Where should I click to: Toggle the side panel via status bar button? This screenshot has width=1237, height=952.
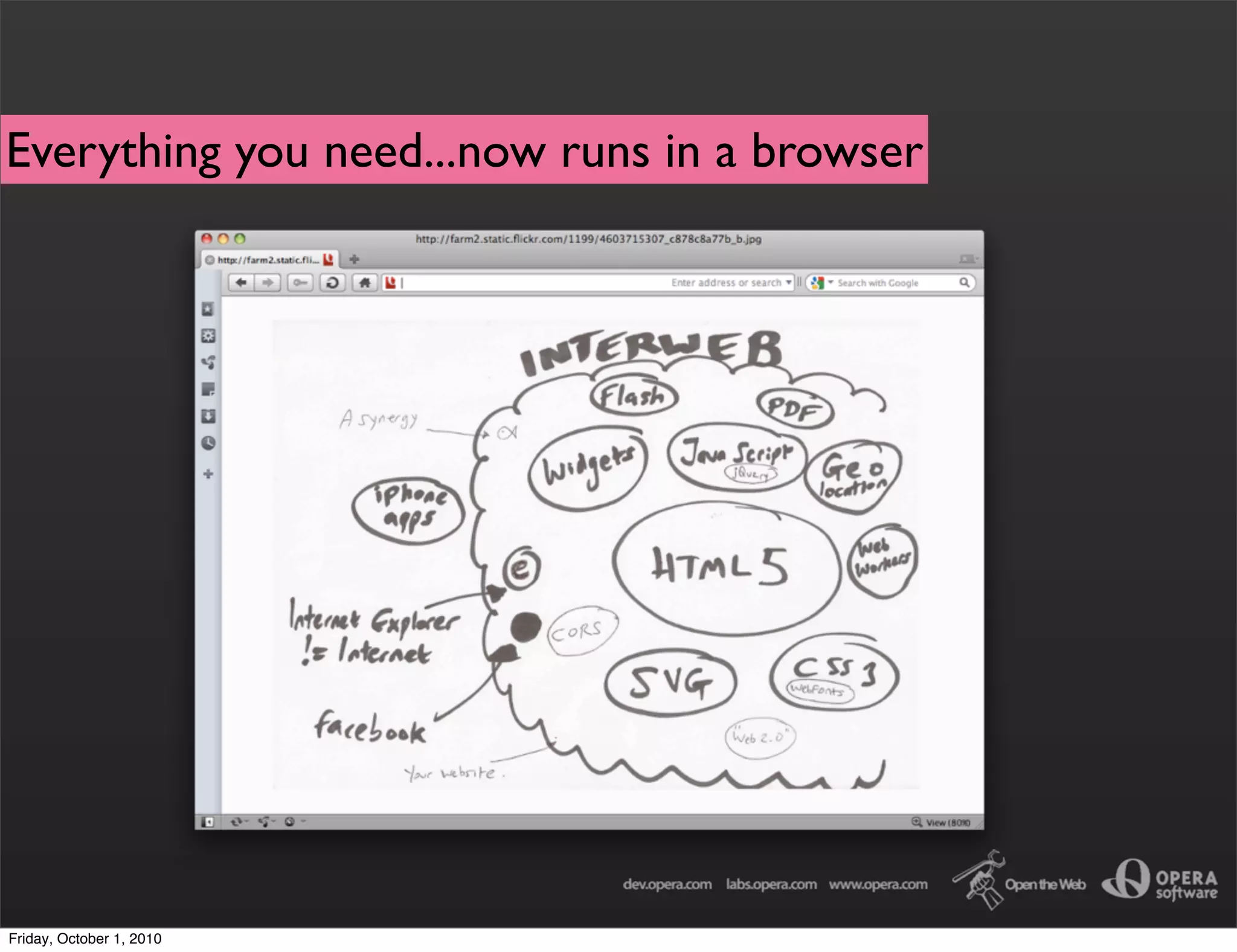click(207, 822)
